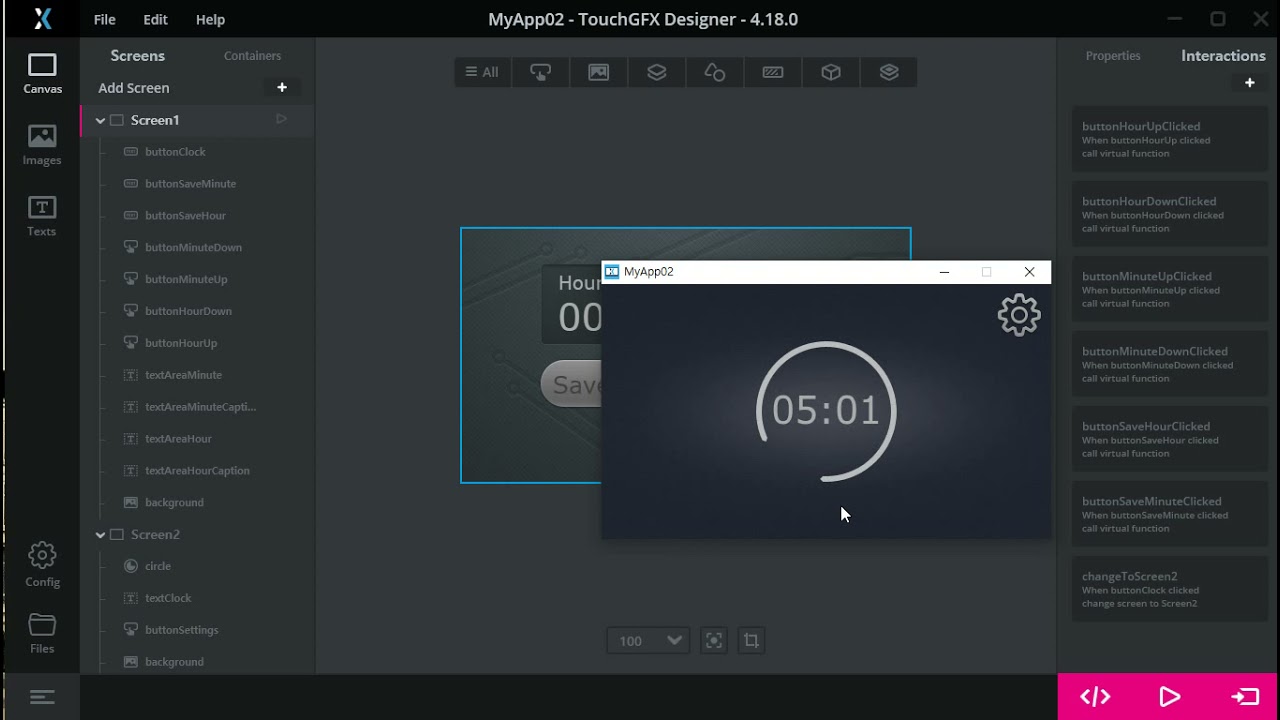This screenshot has width=1280, height=720.
Task: Open the buttonSaveHourClicked interaction
Action: [x=1169, y=439]
